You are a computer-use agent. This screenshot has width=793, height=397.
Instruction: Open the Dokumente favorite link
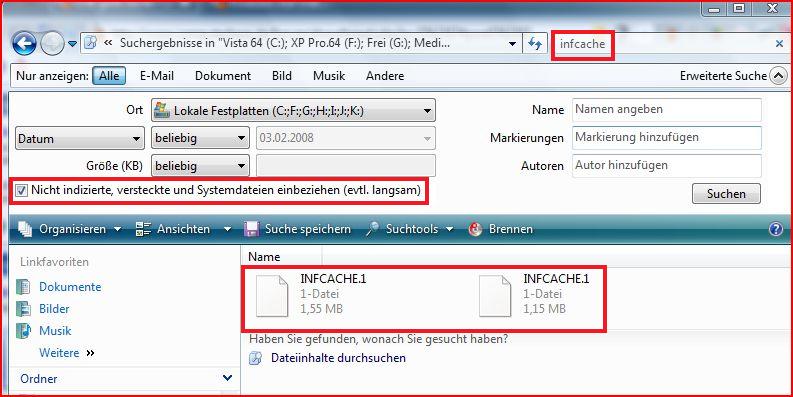[x=70, y=287]
